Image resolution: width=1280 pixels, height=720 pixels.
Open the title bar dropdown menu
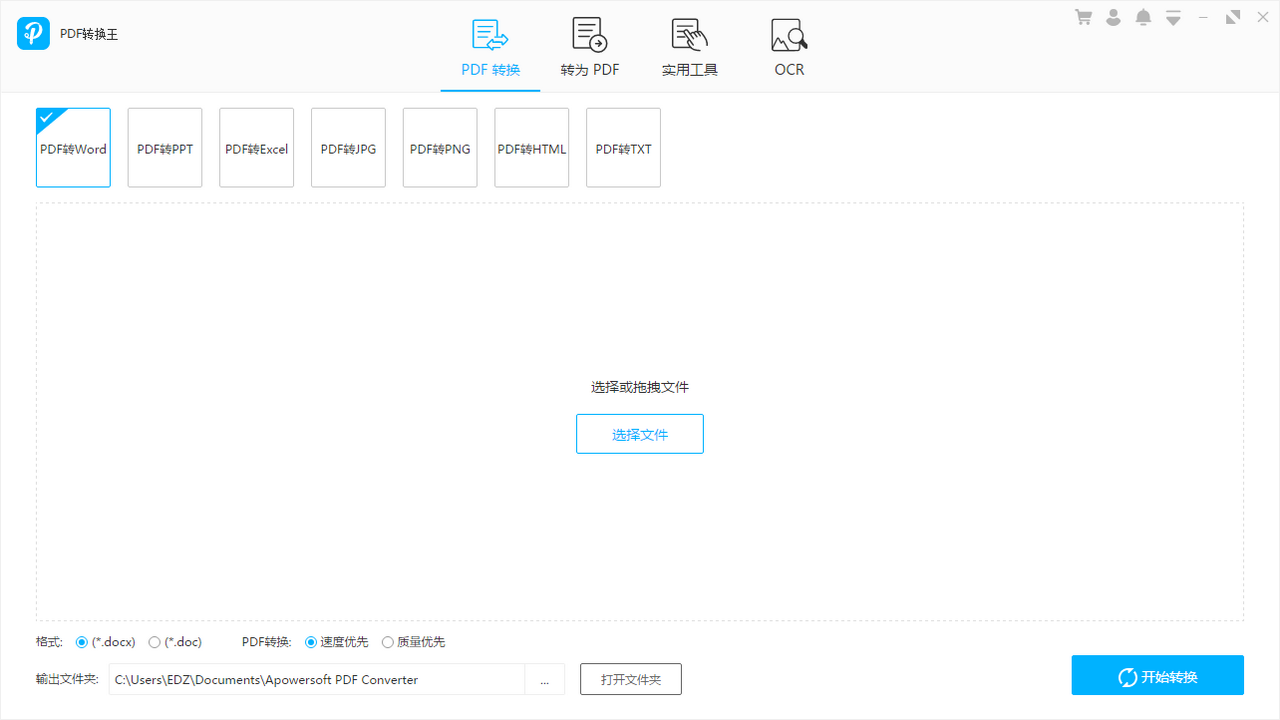pyautogui.click(x=1172, y=17)
